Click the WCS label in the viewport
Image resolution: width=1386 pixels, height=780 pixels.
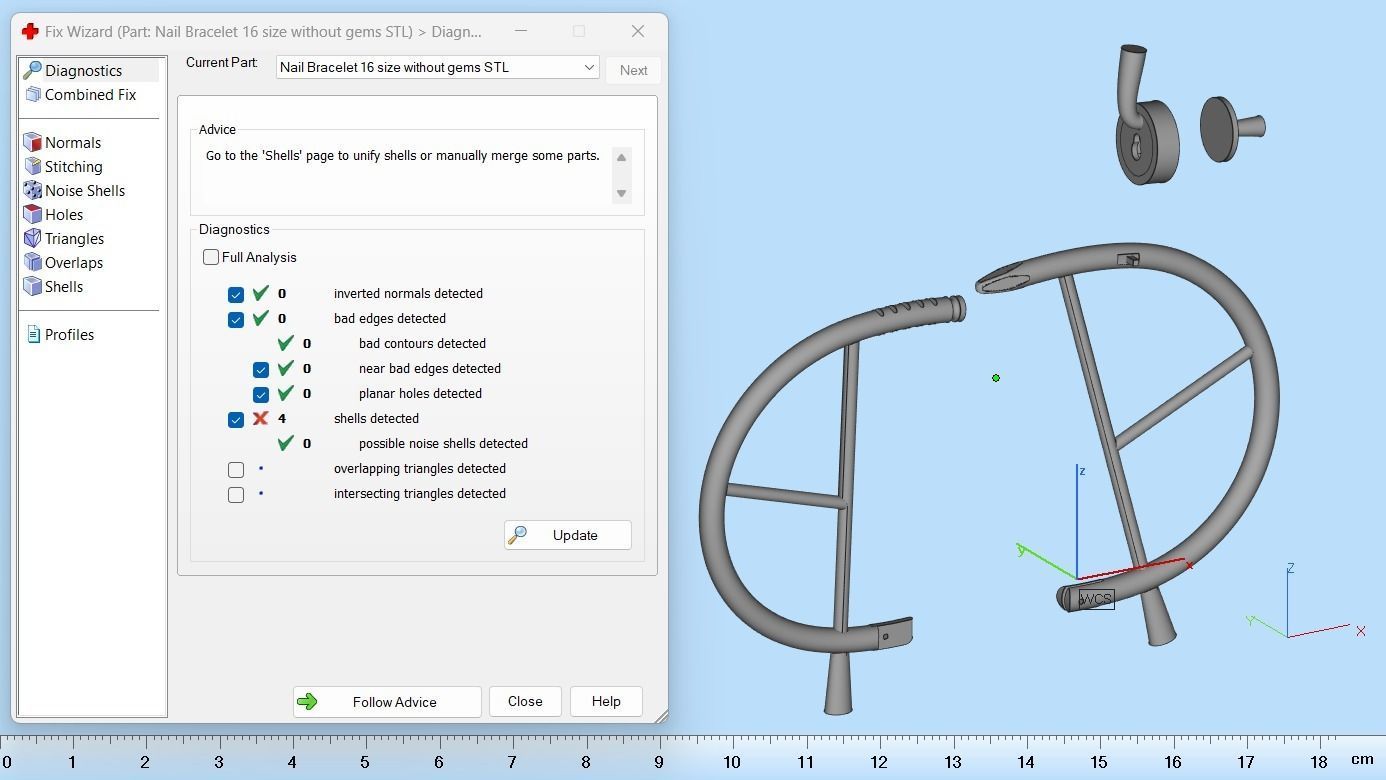tap(1096, 599)
